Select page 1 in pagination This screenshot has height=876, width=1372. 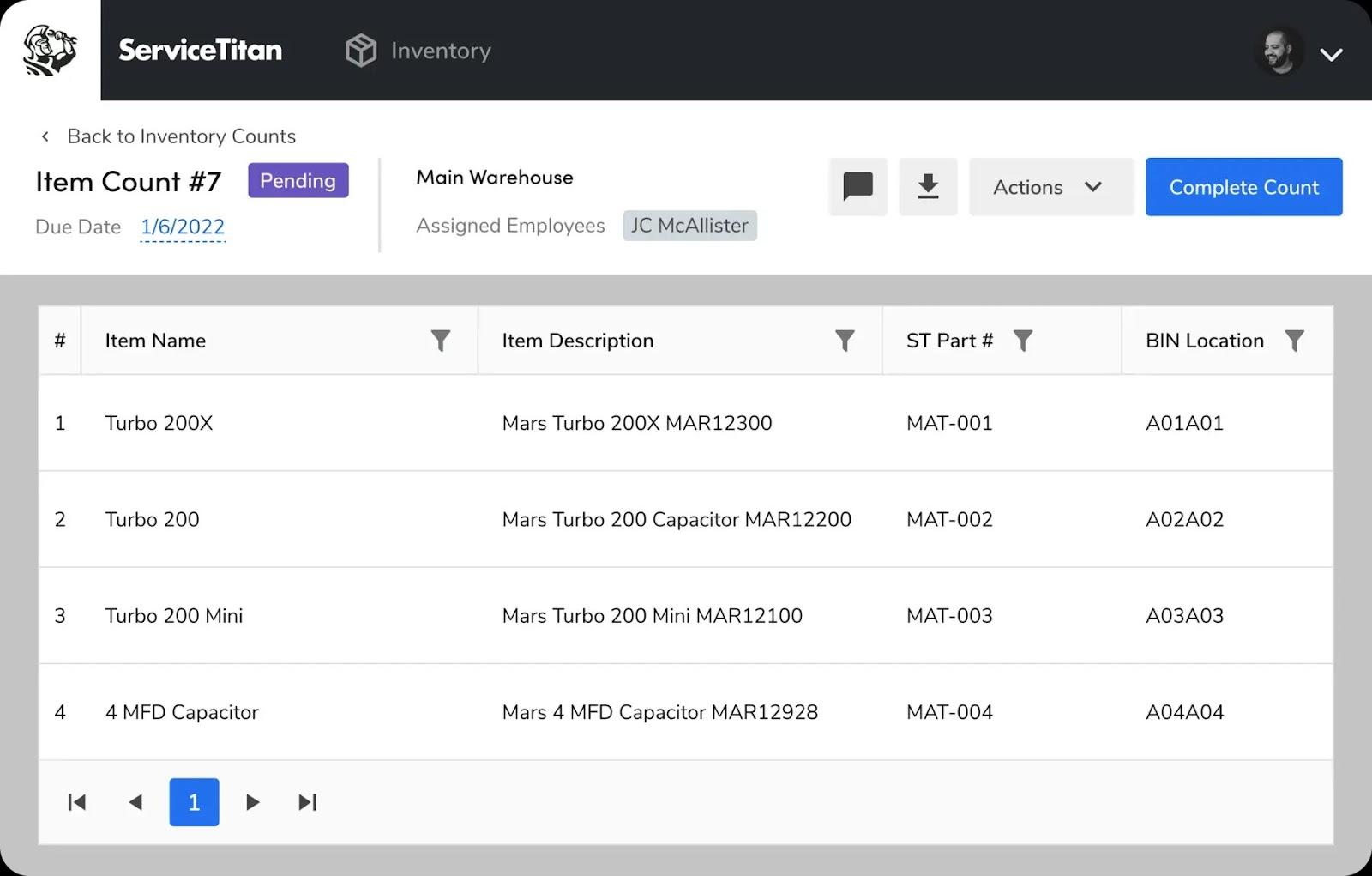[194, 802]
